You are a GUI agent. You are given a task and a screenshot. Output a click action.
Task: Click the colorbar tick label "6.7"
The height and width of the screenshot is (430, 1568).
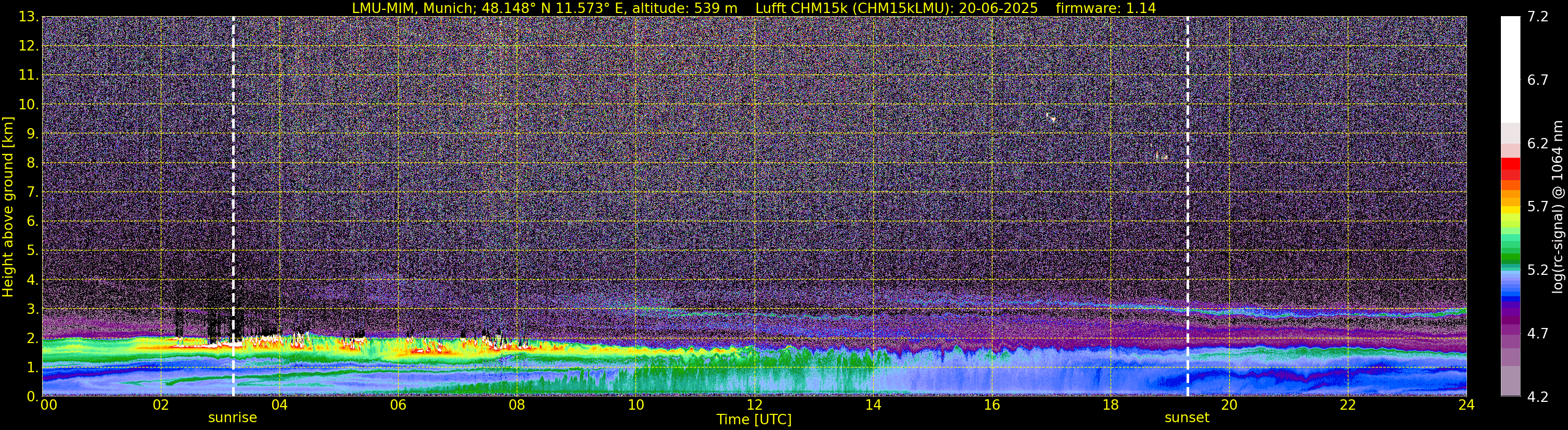pos(1538,80)
